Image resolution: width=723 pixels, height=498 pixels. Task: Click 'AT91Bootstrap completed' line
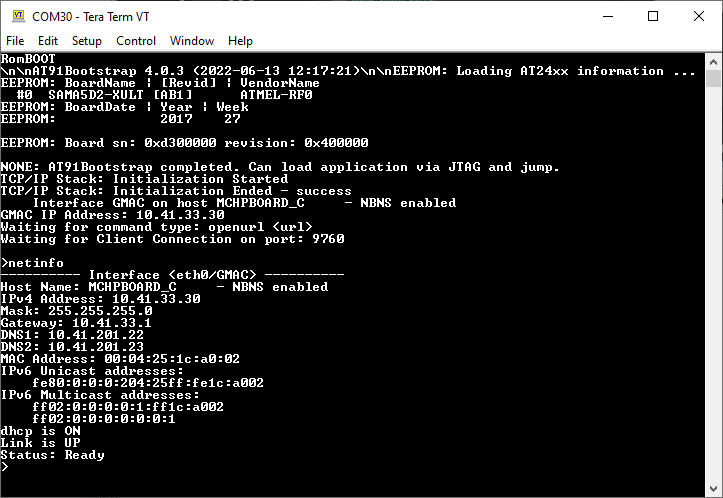point(280,167)
